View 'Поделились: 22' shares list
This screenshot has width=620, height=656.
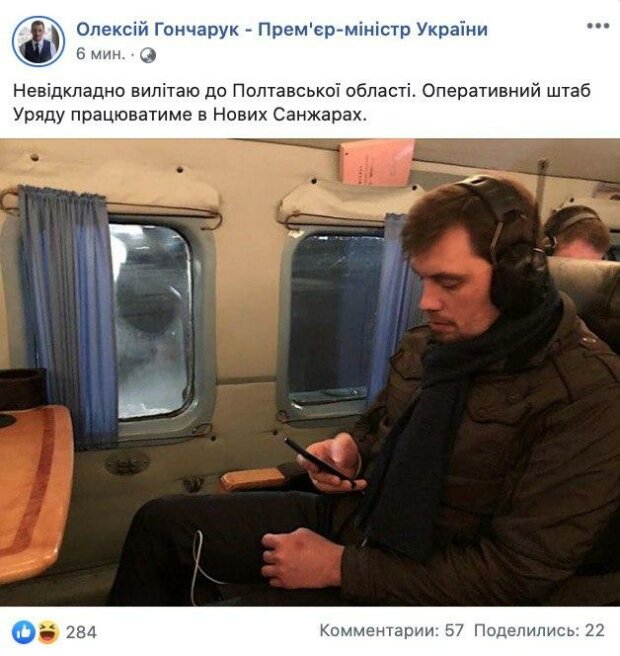pyautogui.click(x=539, y=630)
